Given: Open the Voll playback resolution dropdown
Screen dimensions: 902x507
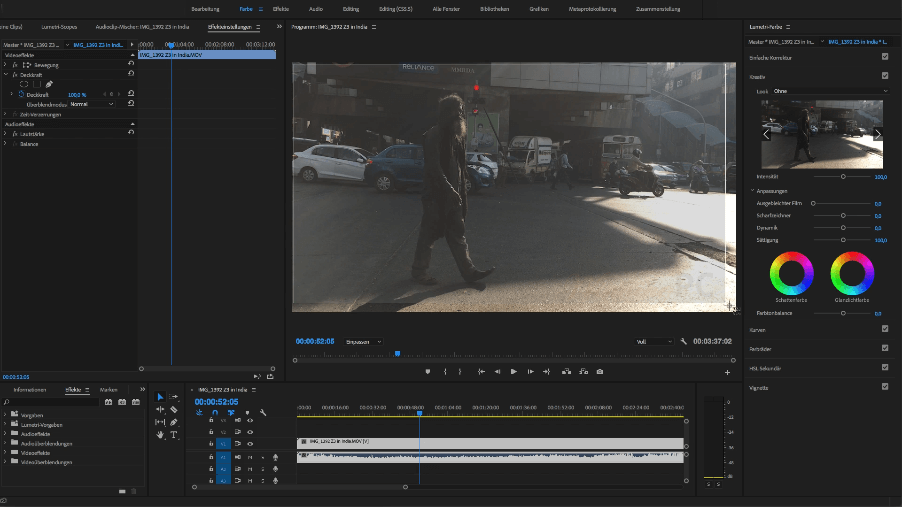Looking at the screenshot, I should (653, 342).
